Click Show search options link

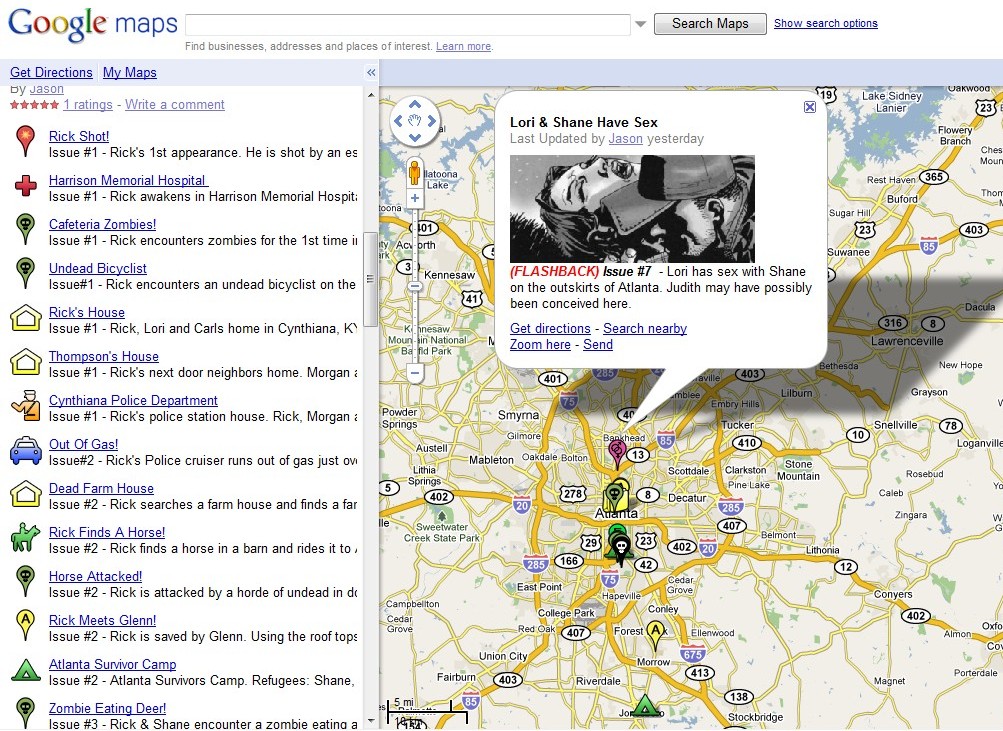tap(825, 23)
